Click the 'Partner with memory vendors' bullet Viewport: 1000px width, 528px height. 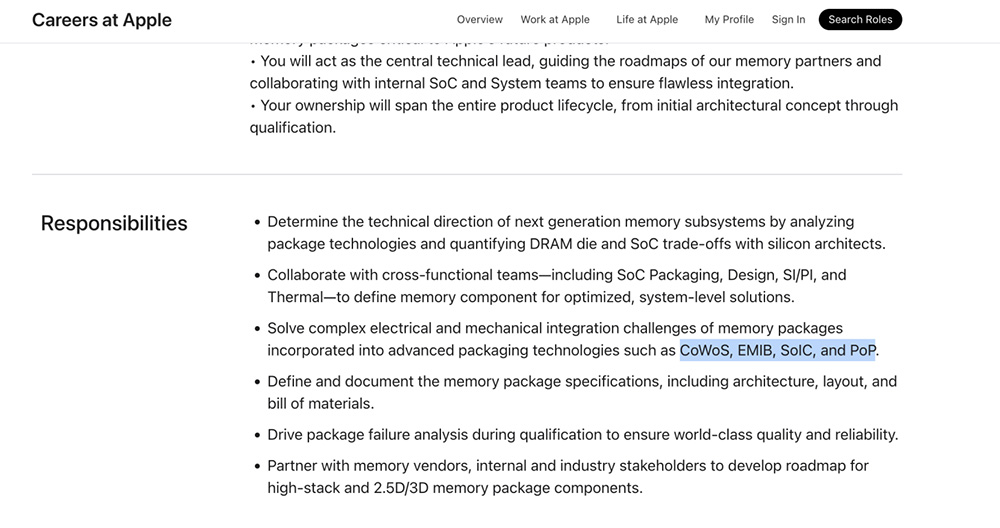(567, 466)
